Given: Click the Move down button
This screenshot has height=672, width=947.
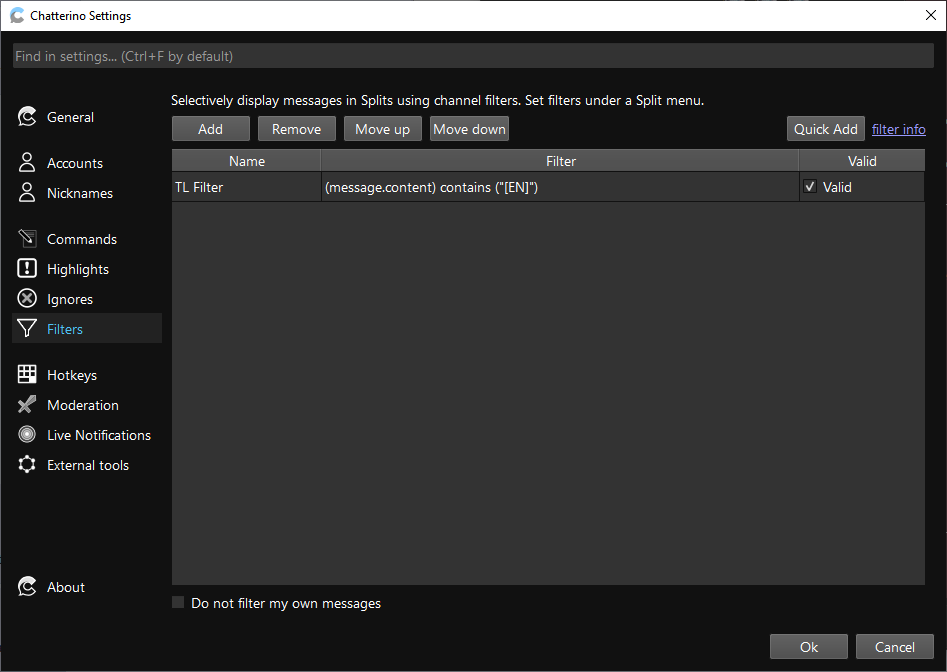Looking at the screenshot, I should tap(469, 129).
